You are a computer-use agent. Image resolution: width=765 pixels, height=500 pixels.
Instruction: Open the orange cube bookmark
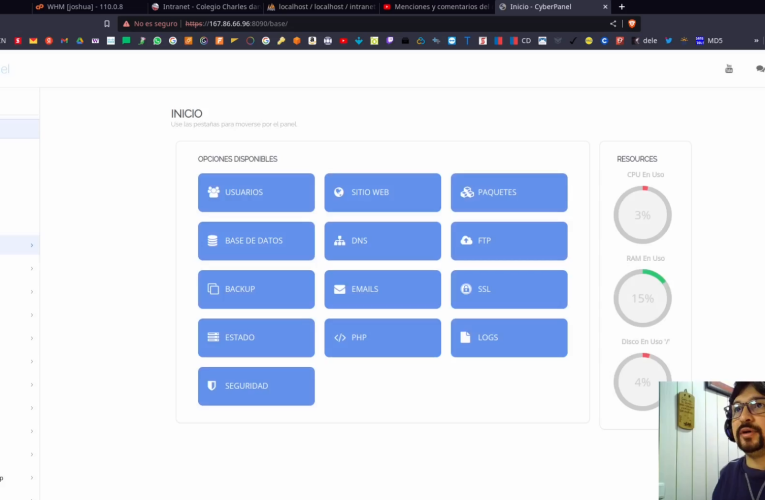(x=297, y=40)
